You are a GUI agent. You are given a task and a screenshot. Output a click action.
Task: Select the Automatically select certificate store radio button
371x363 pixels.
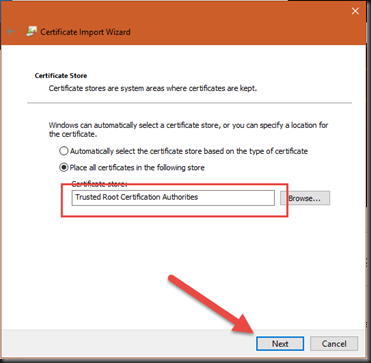tap(64, 151)
